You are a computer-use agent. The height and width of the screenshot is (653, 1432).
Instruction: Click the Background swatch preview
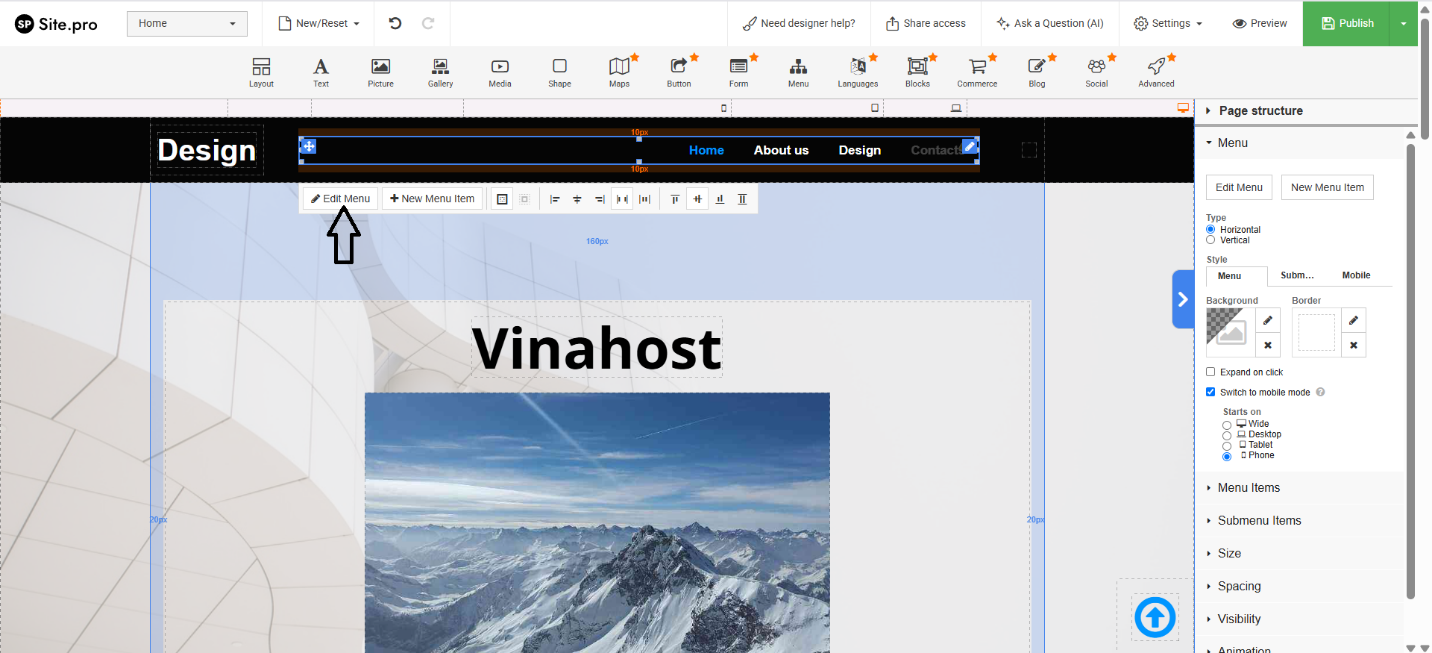pyautogui.click(x=1229, y=332)
